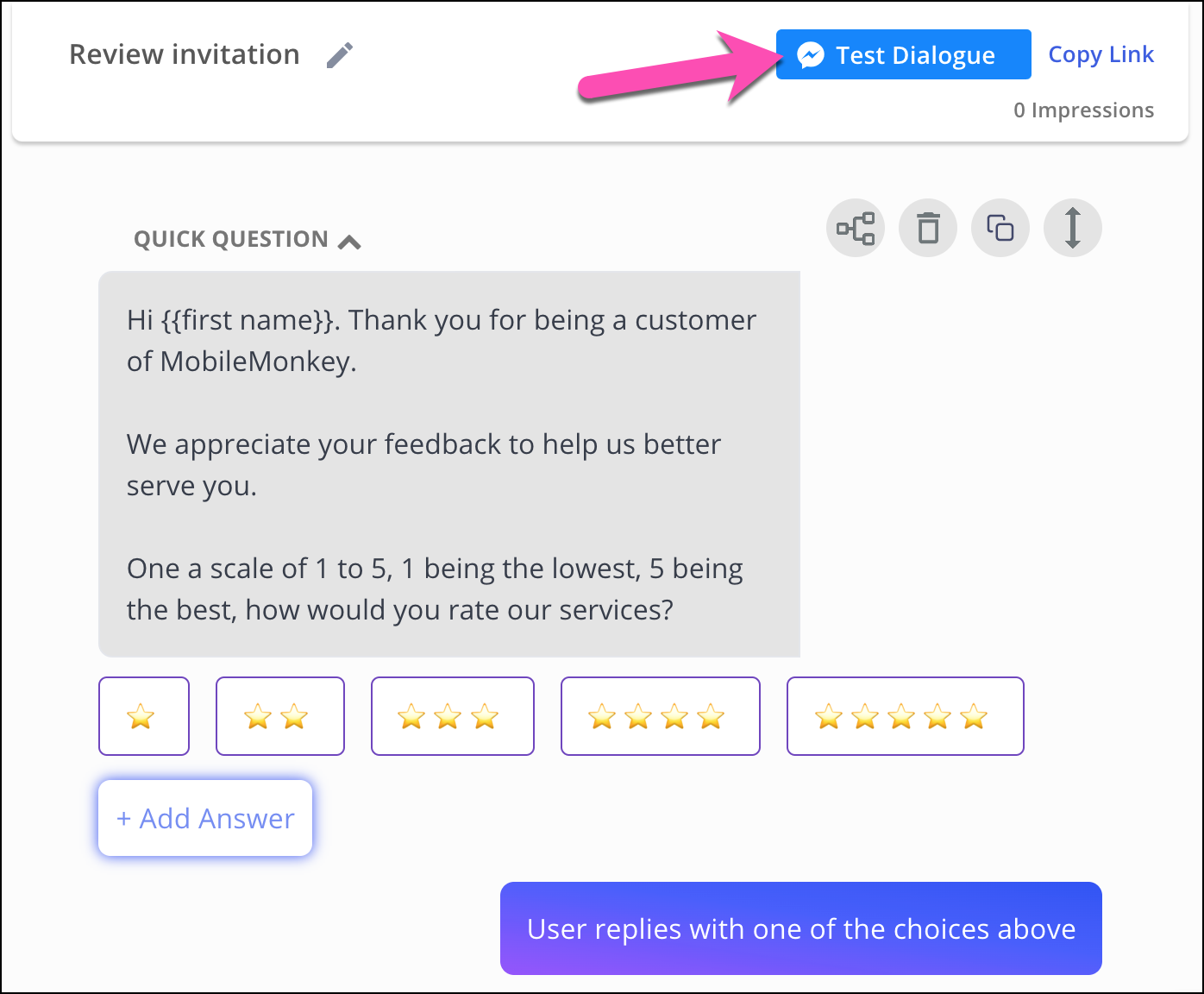The height and width of the screenshot is (994, 1204).
Task: Open the flow branching icon for the widget
Action: click(x=856, y=228)
